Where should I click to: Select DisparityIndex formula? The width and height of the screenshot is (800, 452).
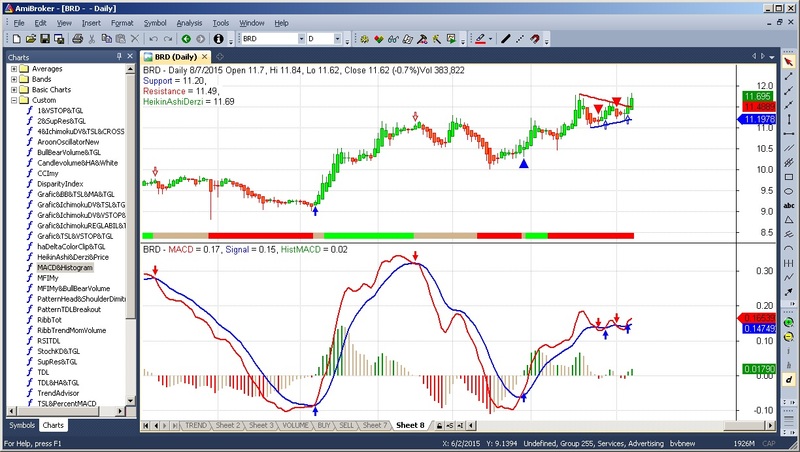pyautogui.click(x=60, y=184)
